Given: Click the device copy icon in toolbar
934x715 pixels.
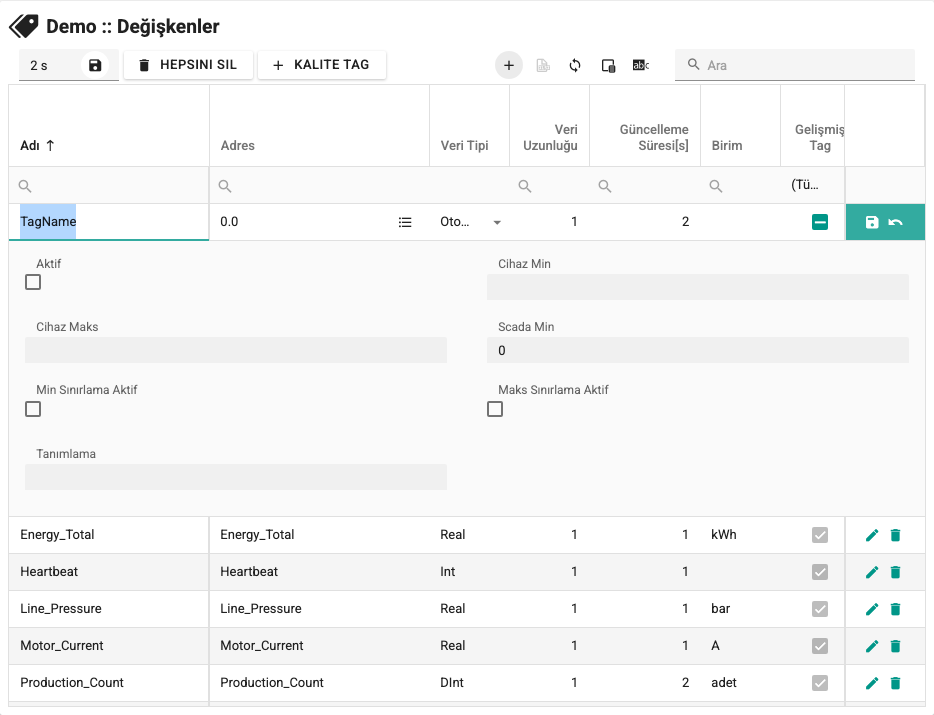Looking at the screenshot, I should click(x=608, y=65).
